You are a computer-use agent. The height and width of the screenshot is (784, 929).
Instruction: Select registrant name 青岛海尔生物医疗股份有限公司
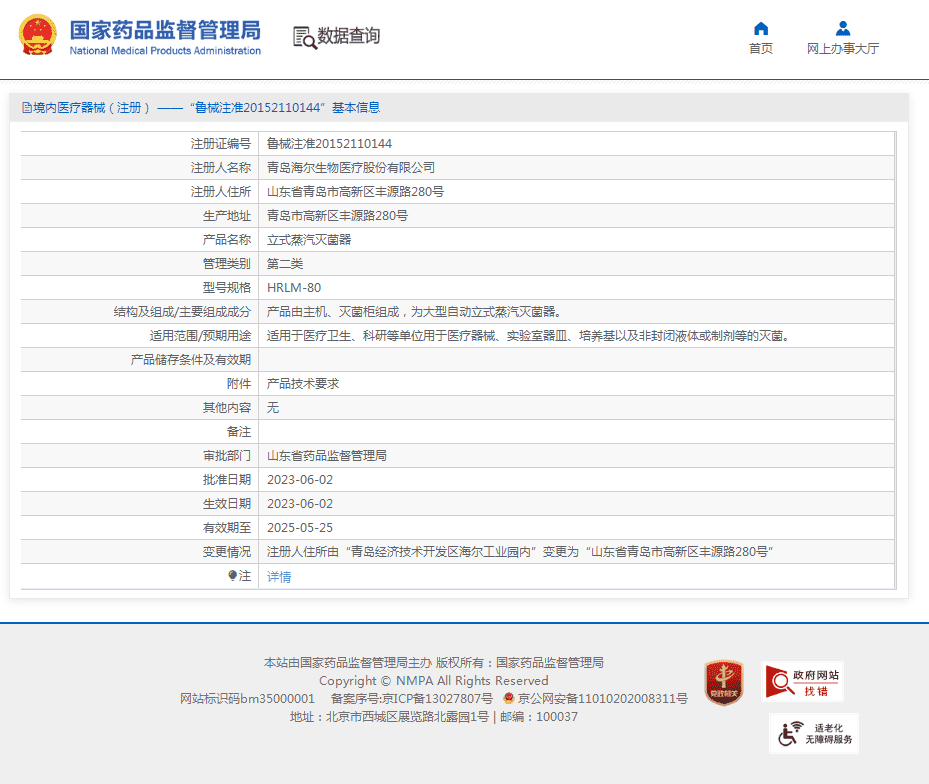[x=351, y=168]
